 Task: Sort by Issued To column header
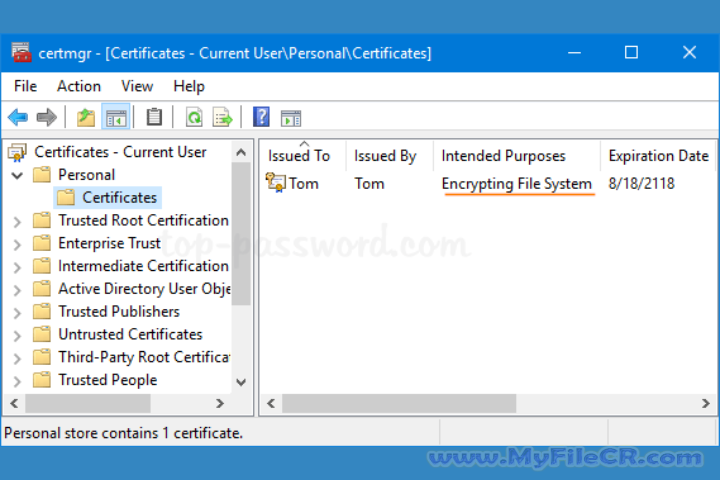(299, 156)
